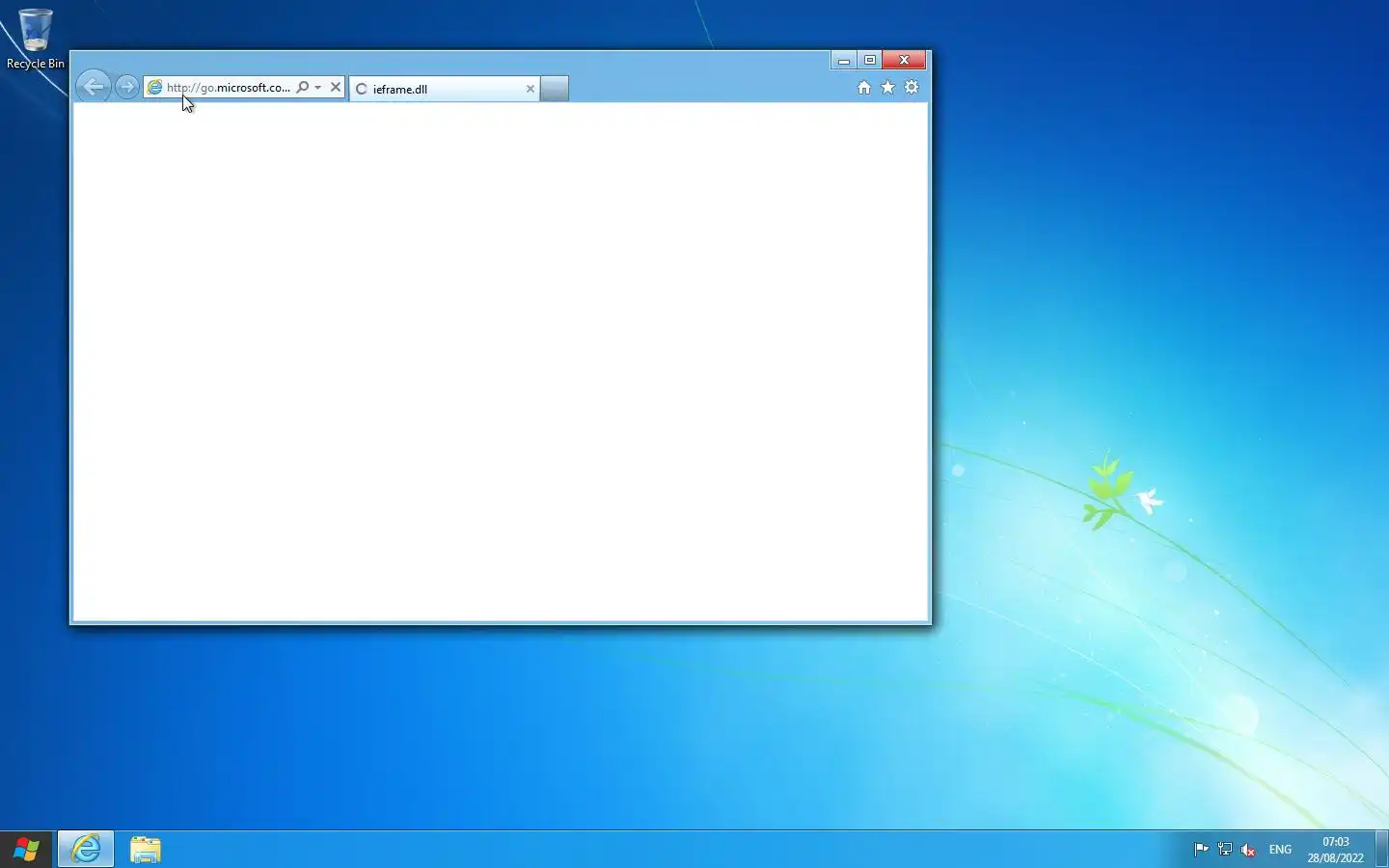
Task: Open the Tools gear menu
Action: click(x=912, y=88)
